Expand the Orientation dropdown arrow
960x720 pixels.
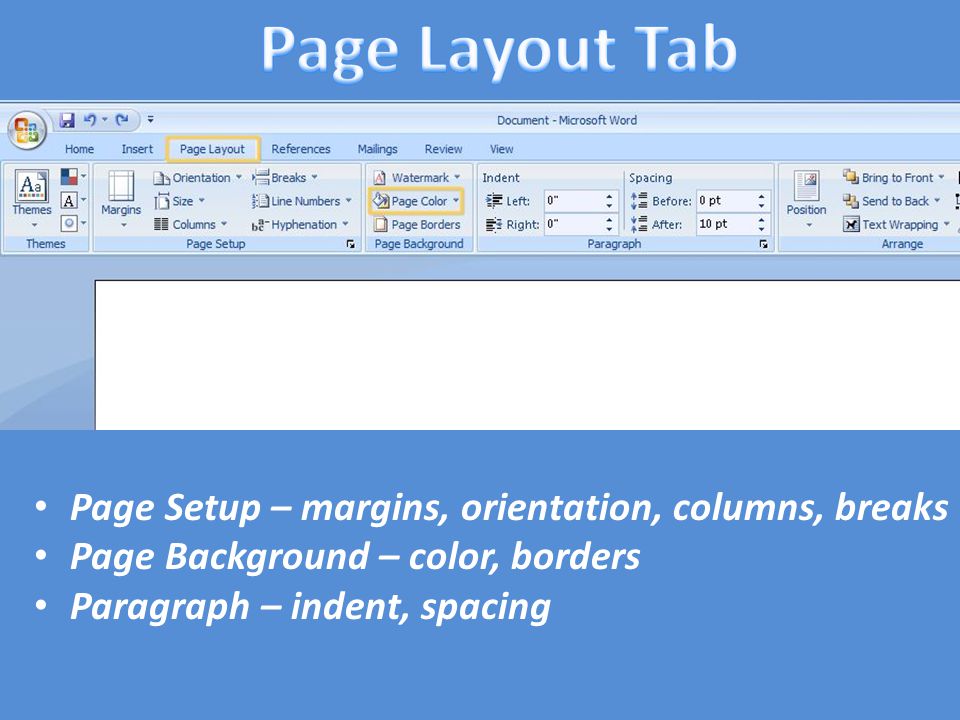pos(239,178)
